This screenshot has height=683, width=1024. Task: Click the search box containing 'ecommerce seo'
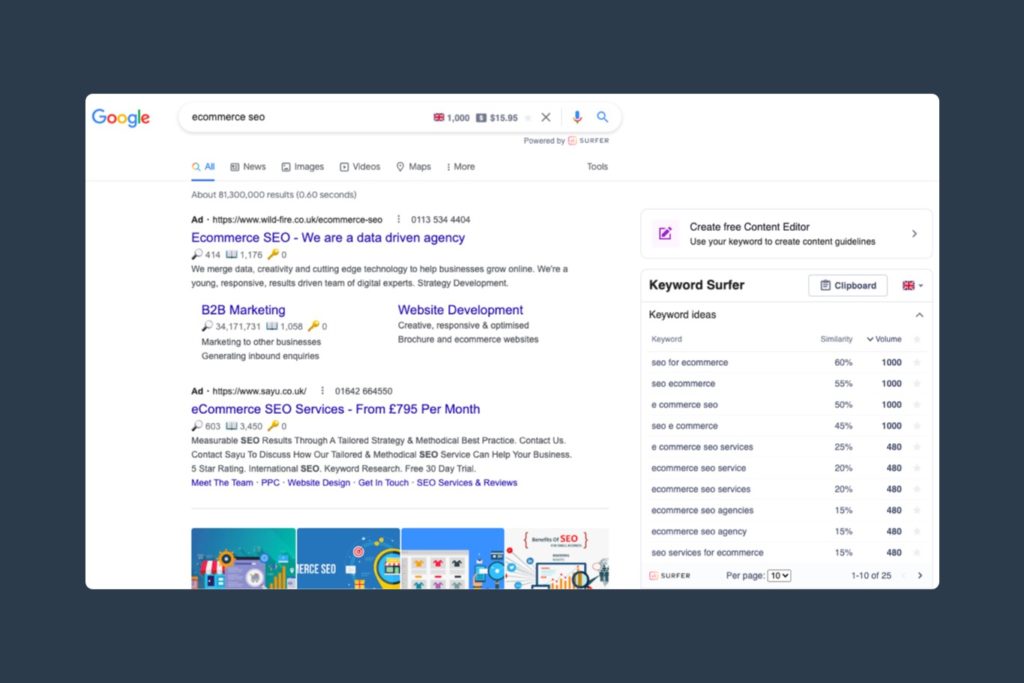tap(300, 117)
